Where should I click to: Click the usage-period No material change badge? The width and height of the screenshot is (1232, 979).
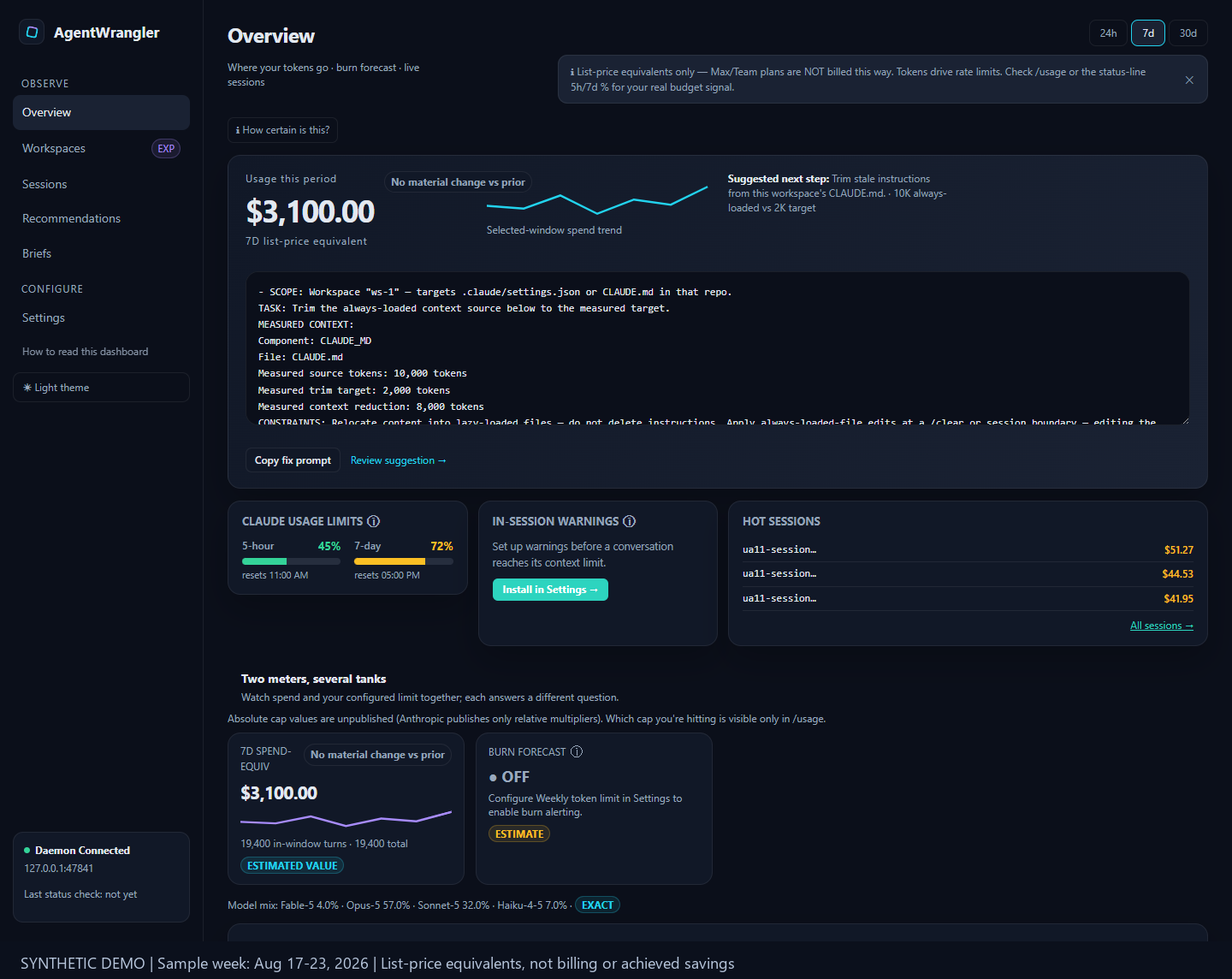458,182
